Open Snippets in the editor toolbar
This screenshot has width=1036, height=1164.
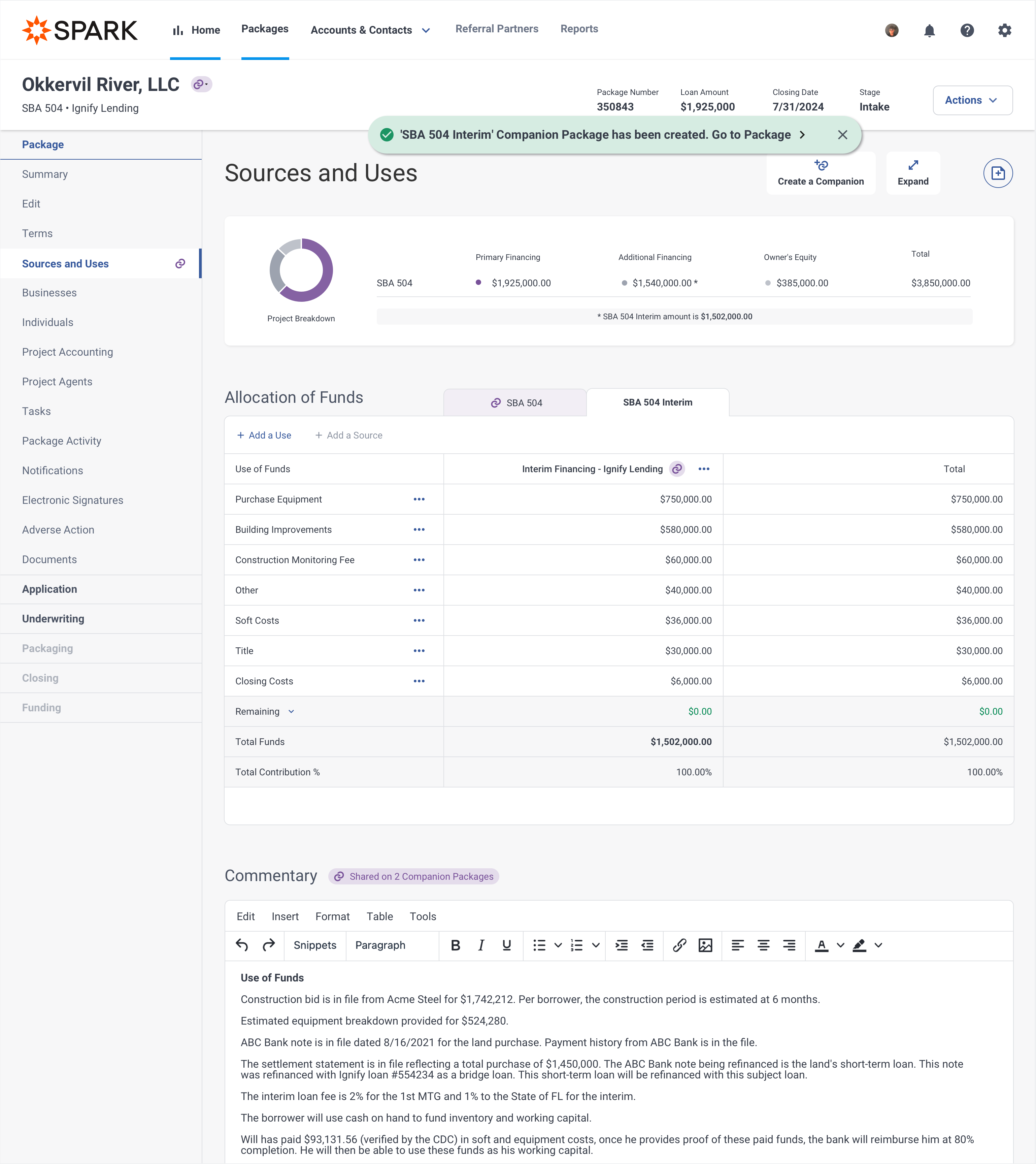[315, 945]
